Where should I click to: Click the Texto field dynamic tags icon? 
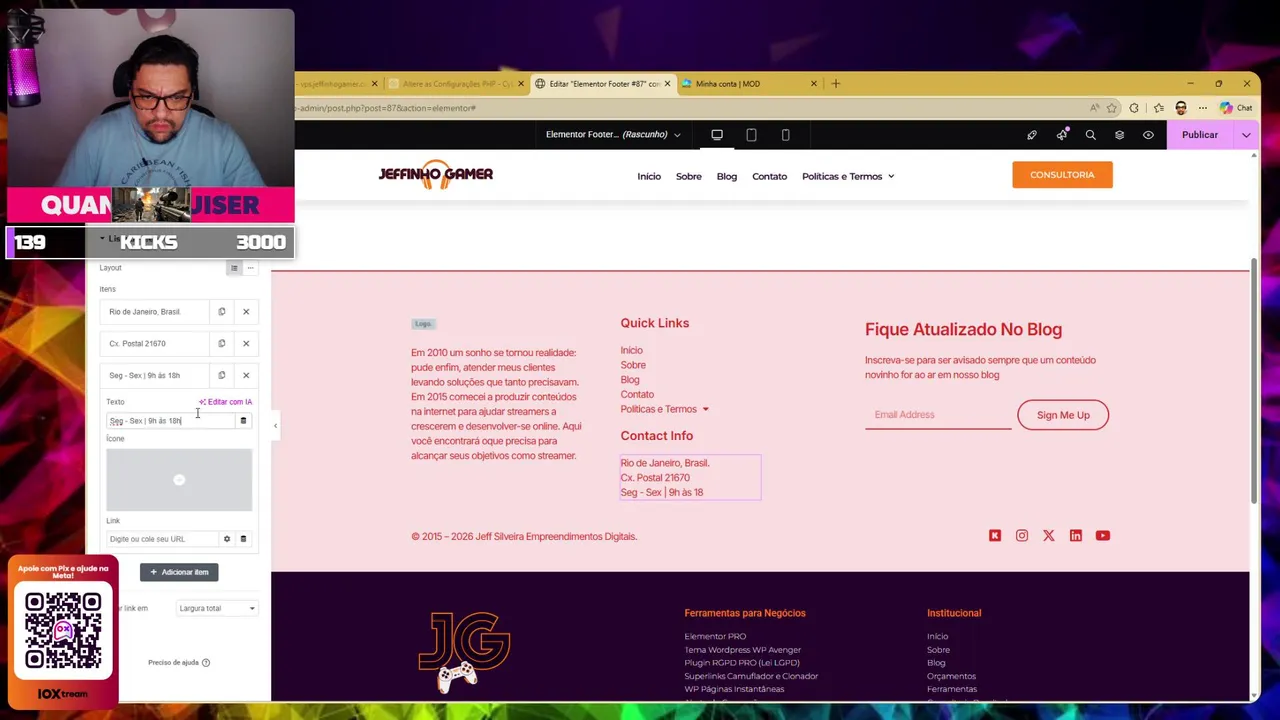243,421
